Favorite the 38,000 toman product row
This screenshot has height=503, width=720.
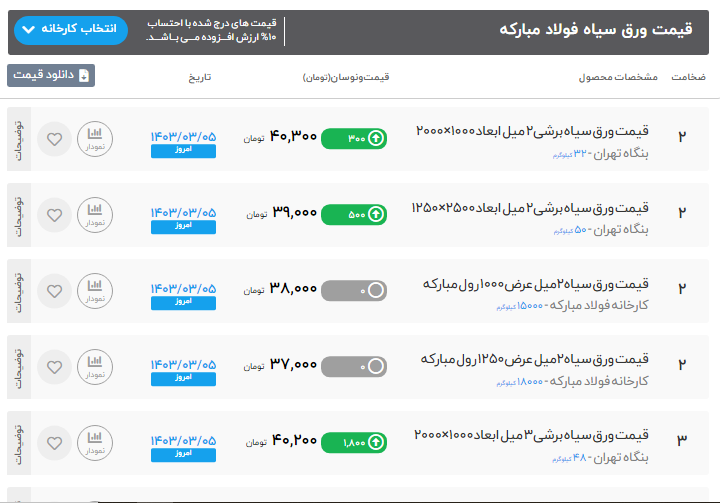55,290
